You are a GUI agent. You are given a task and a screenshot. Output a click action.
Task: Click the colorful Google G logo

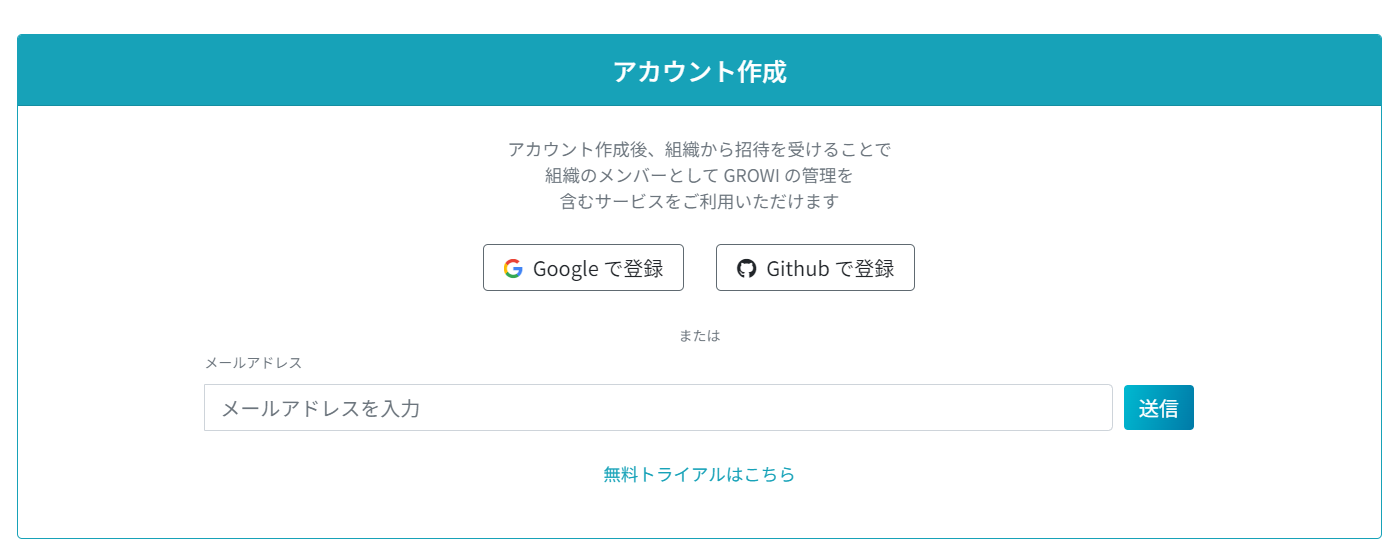coord(513,268)
